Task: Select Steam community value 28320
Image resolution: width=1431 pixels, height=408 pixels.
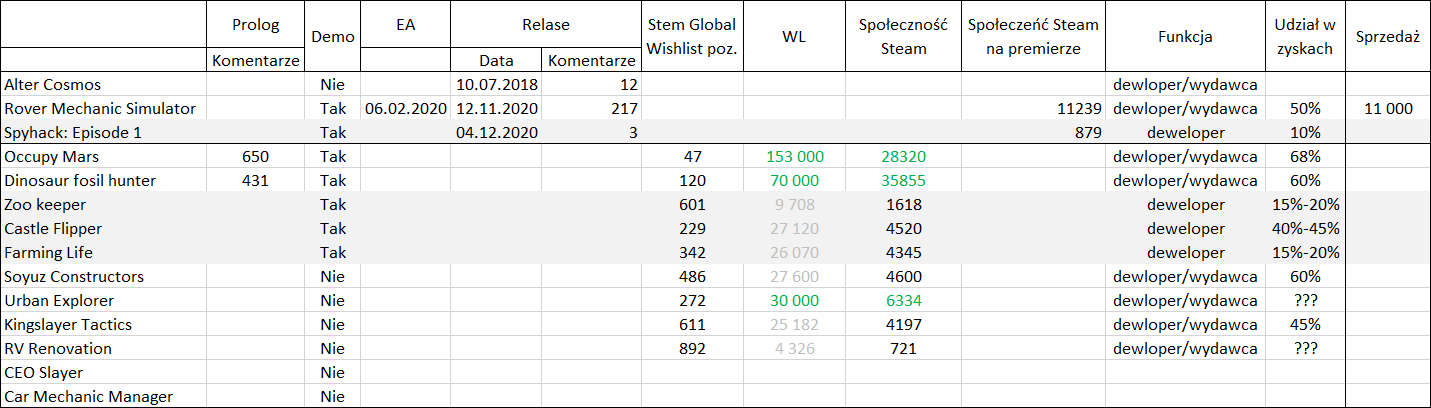Action: (903, 157)
